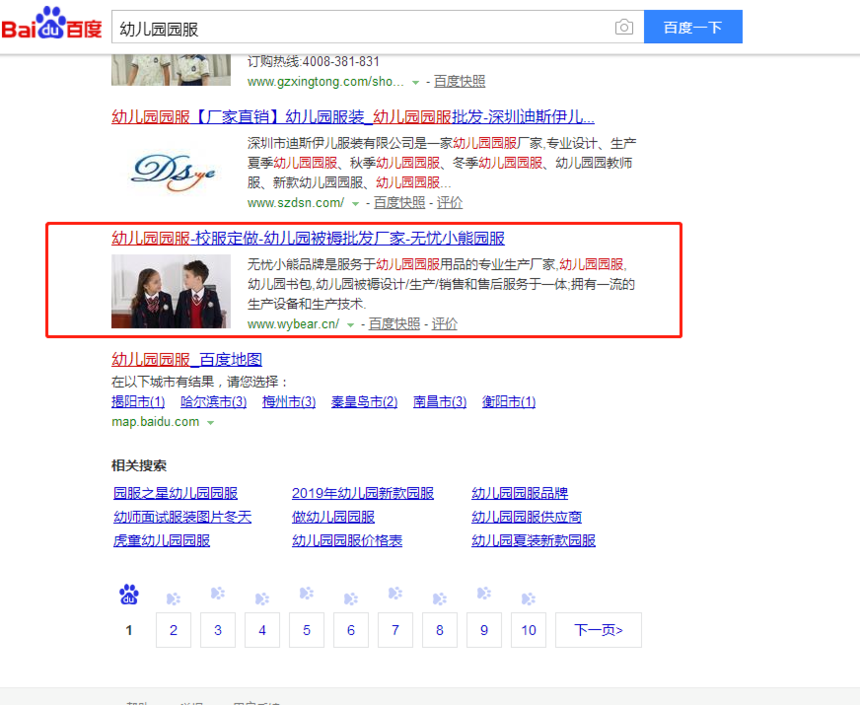Open 评价 for the wybear result
The height and width of the screenshot is (705, 860).
pos(444,324)
